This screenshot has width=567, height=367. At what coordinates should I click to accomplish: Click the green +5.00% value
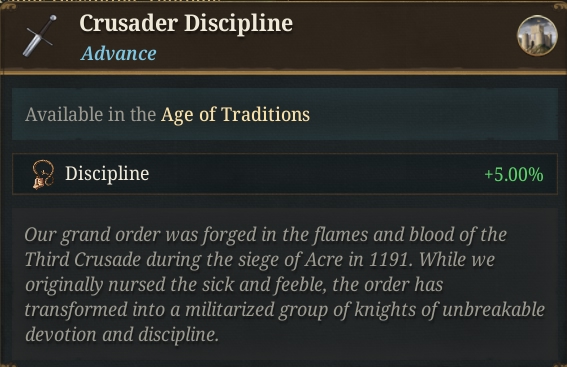pos(513,174)
